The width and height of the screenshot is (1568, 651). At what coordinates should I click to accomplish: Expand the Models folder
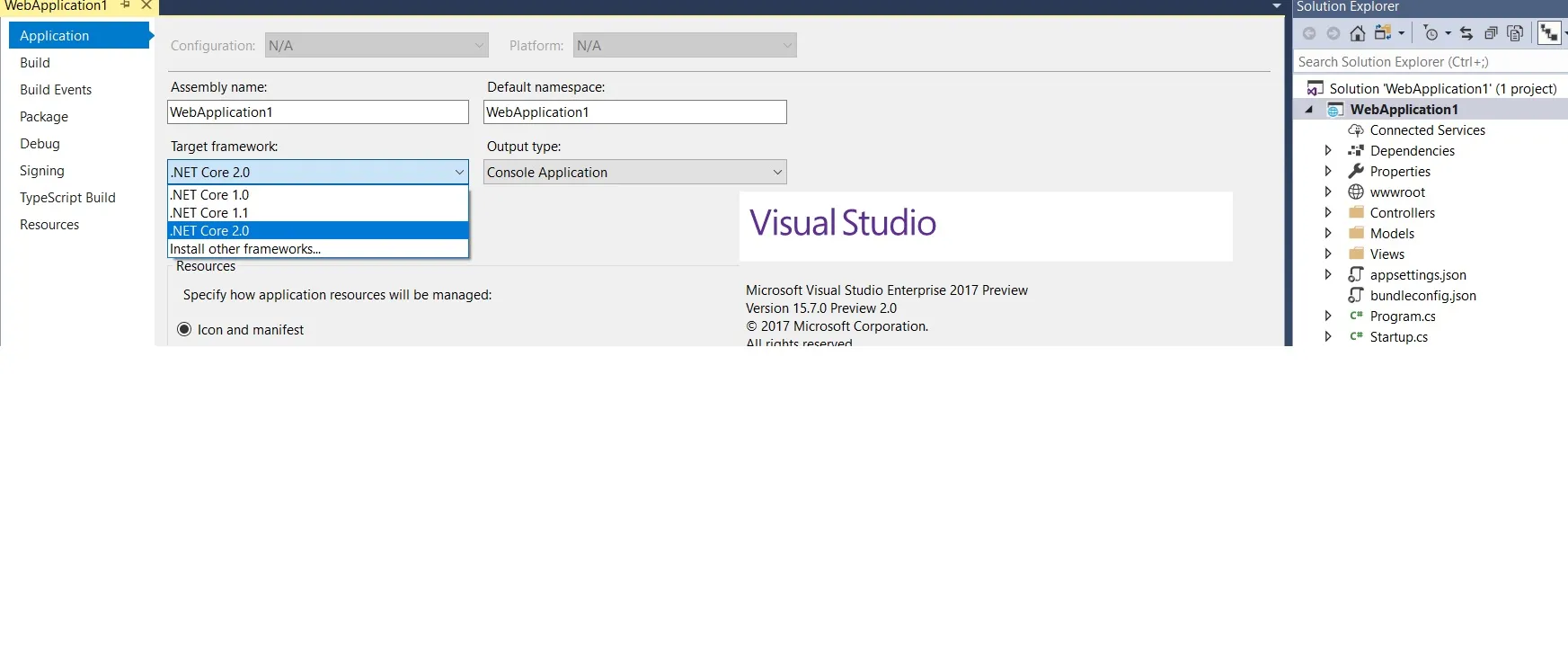(x=1328, y=234)
